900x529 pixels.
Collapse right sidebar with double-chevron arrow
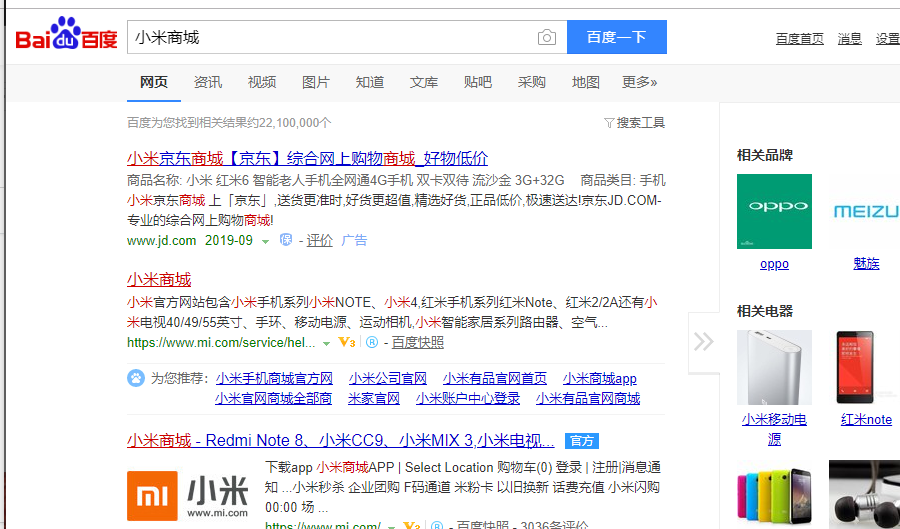[704, 341]
